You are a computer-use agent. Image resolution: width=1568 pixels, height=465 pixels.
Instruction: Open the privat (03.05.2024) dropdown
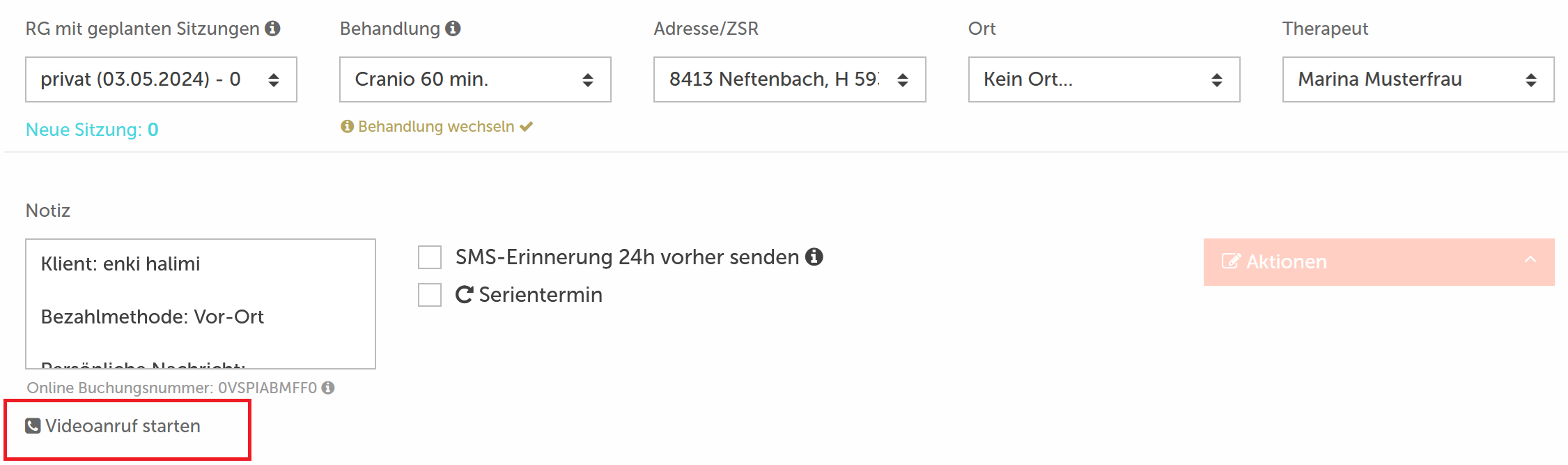click(x=161, y=79)
